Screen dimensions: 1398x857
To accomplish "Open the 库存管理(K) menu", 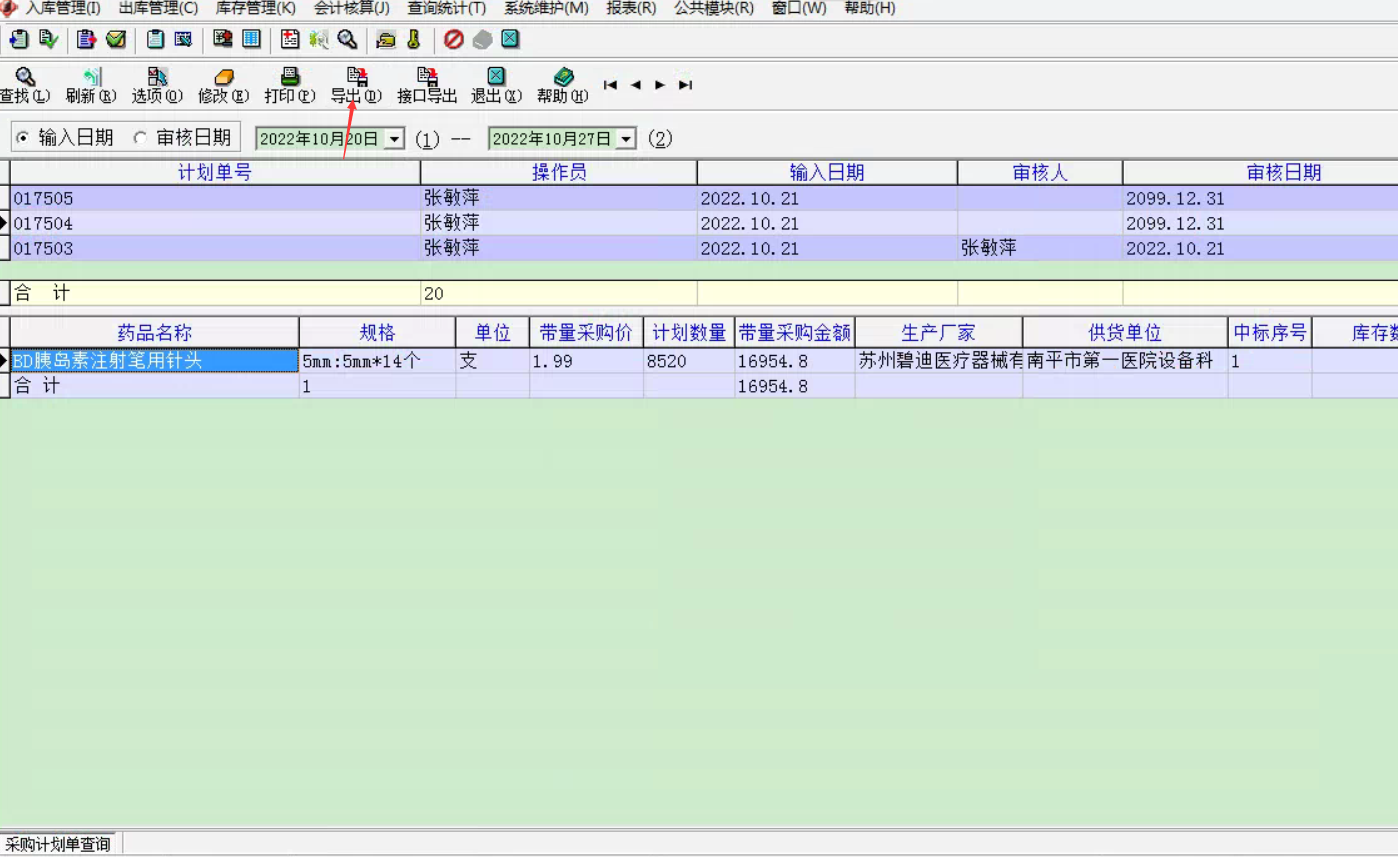I will pos(256,8).
